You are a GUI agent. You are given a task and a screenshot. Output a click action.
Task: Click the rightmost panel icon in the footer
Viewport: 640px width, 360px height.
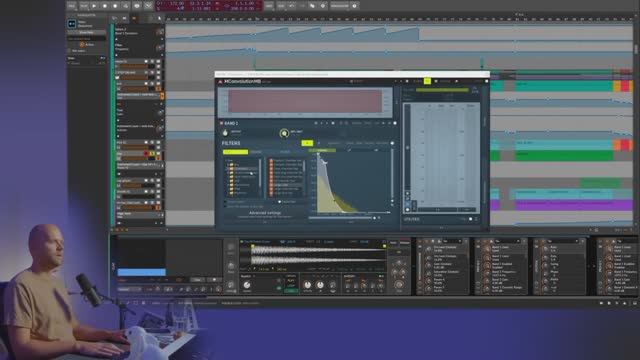click(634, 303)
